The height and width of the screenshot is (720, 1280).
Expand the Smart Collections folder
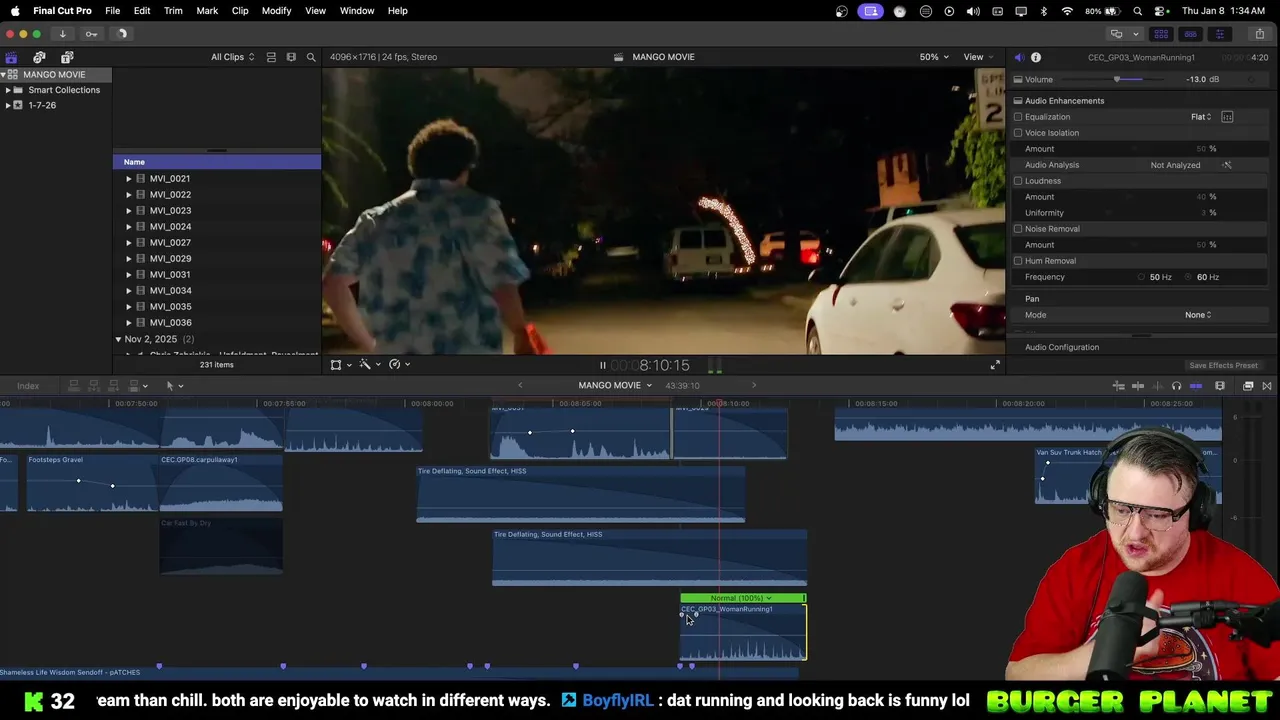coord(8,90)
